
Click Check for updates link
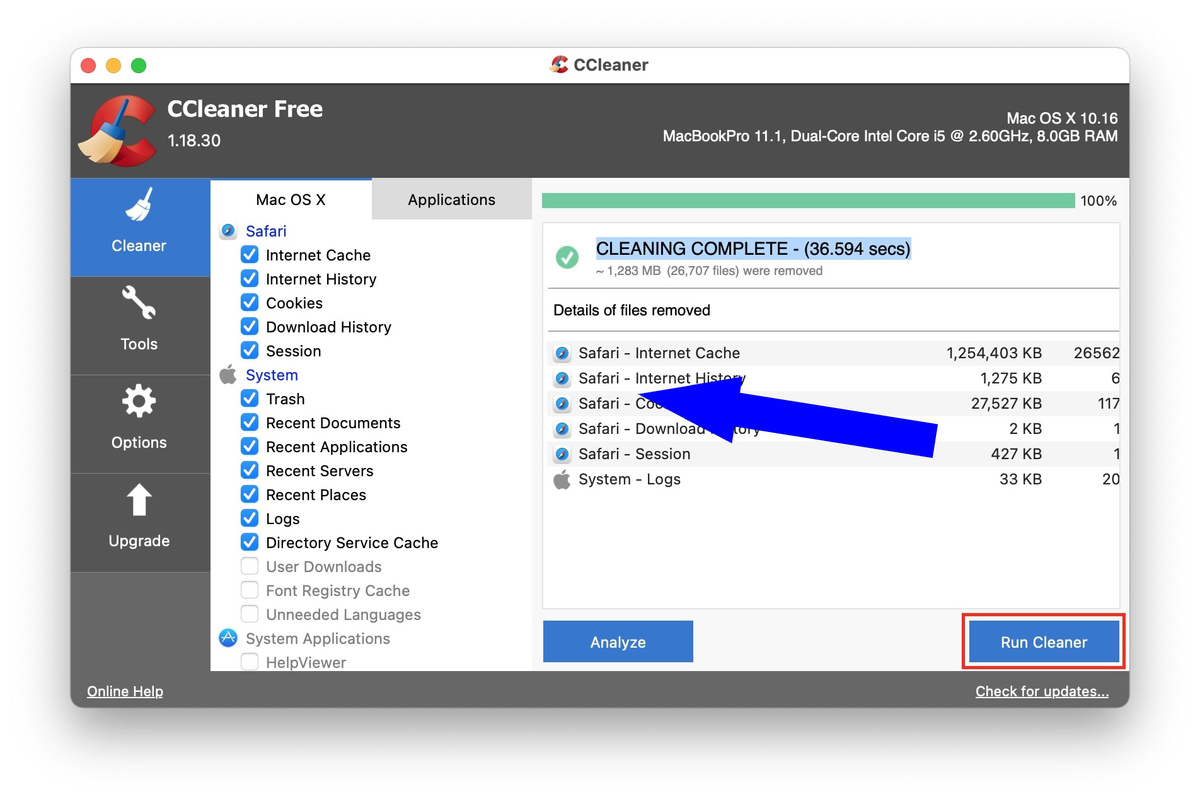(x=1042, y=691)
